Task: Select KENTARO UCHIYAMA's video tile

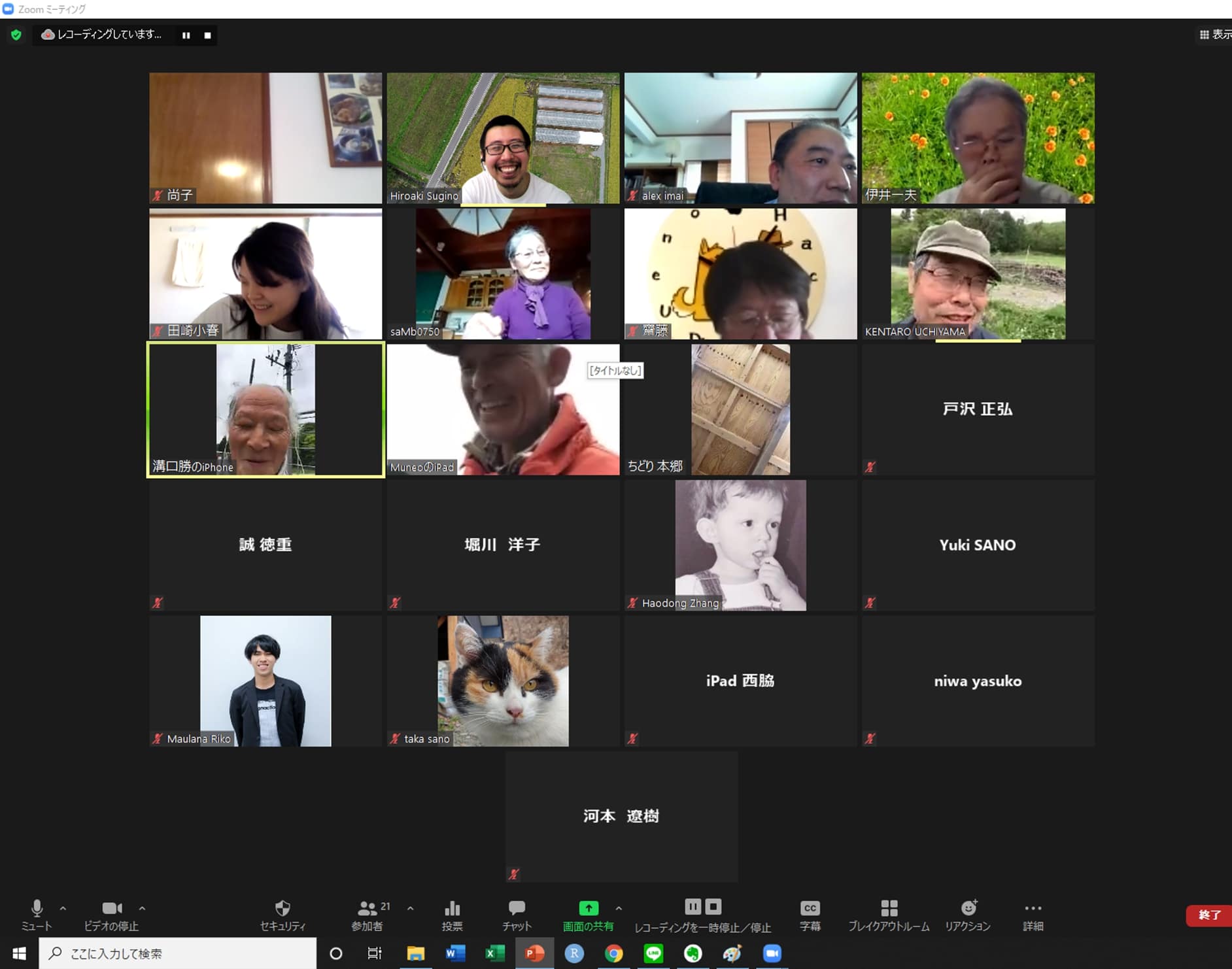Action: click(978, 274)
